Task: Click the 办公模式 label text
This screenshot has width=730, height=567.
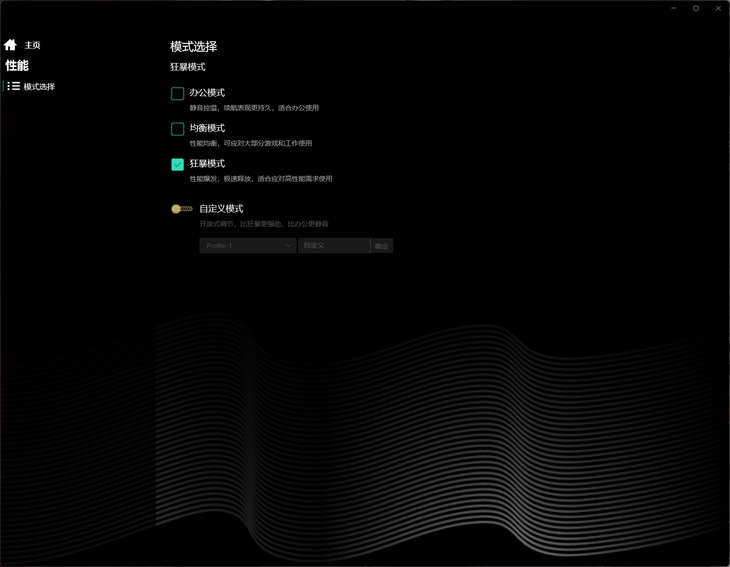Action: tap(207, 93)
